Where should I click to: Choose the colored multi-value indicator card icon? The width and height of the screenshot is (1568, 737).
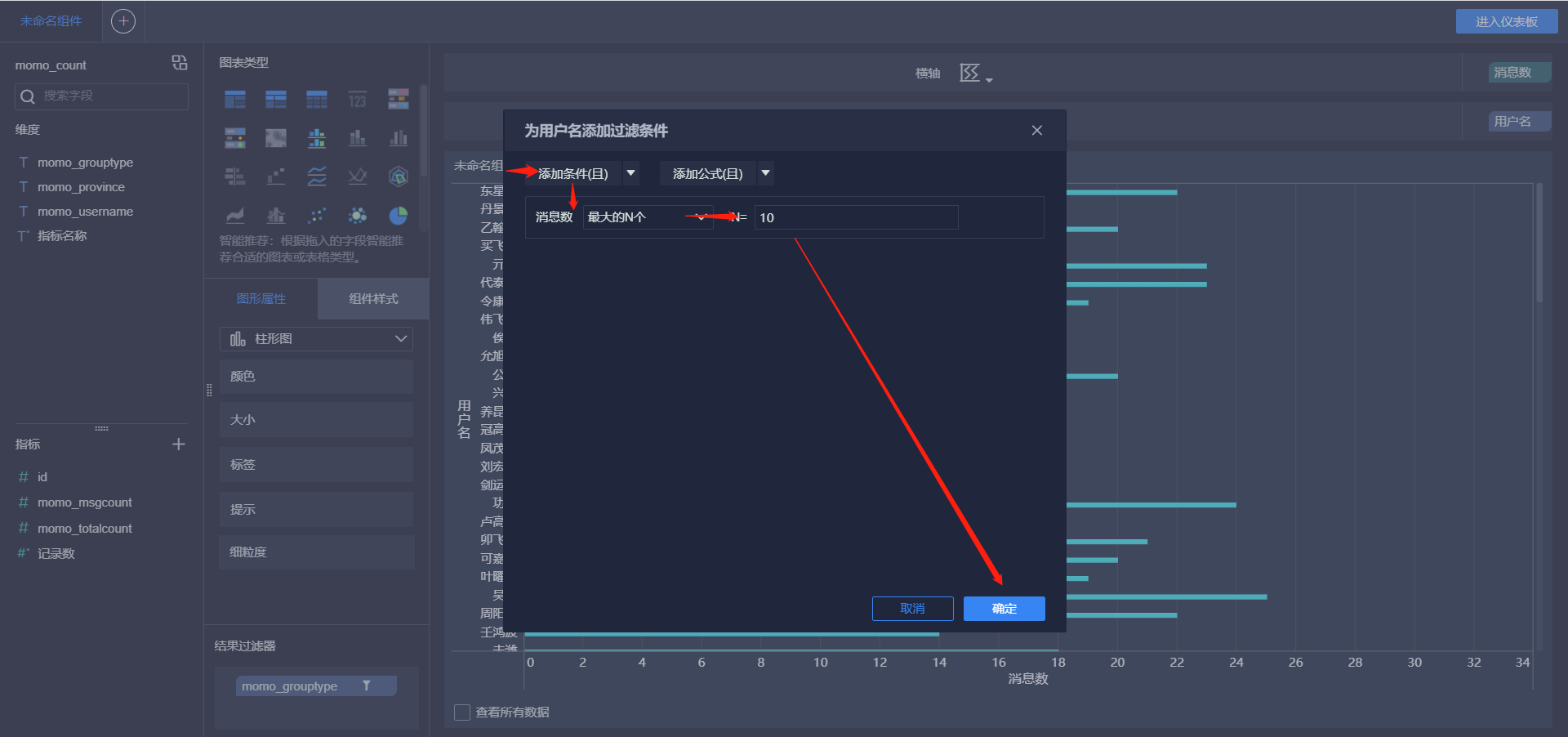pyautogui.click(x=399, y=100)
